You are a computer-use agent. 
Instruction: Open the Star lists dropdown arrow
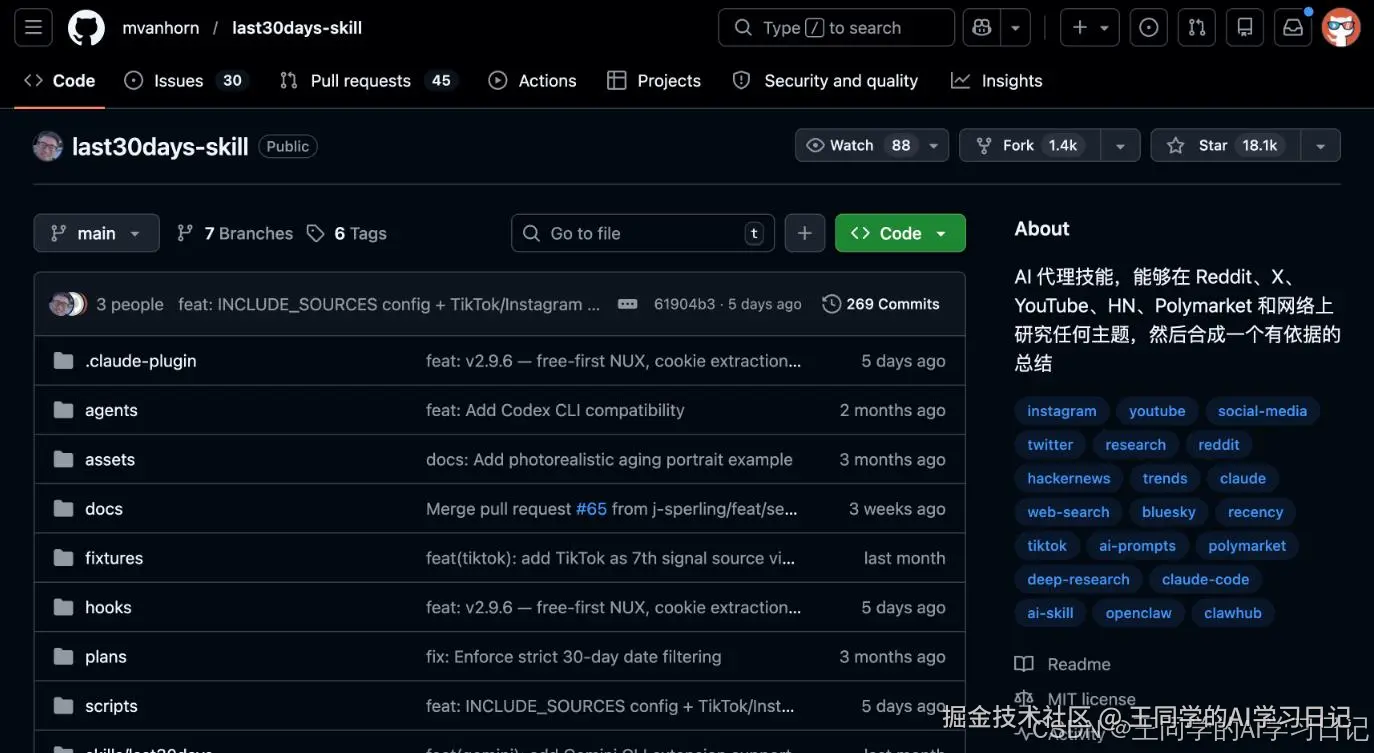point(1320,145)
